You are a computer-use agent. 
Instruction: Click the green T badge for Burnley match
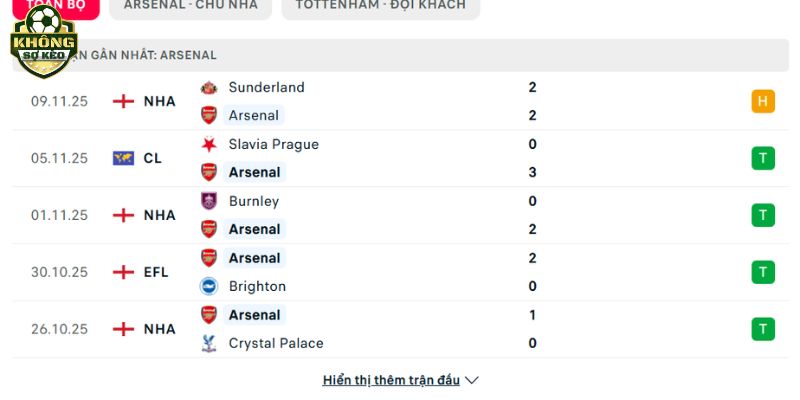click(x=763, y=215)
